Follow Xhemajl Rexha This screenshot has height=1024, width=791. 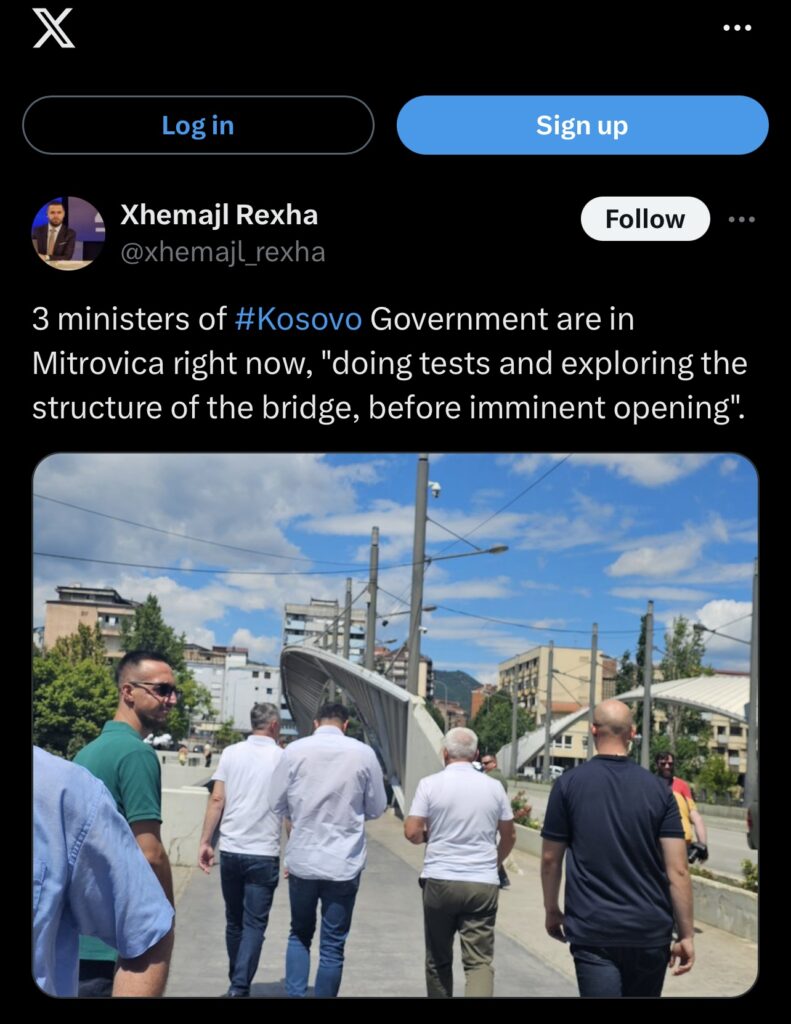(x=645, y=219)
